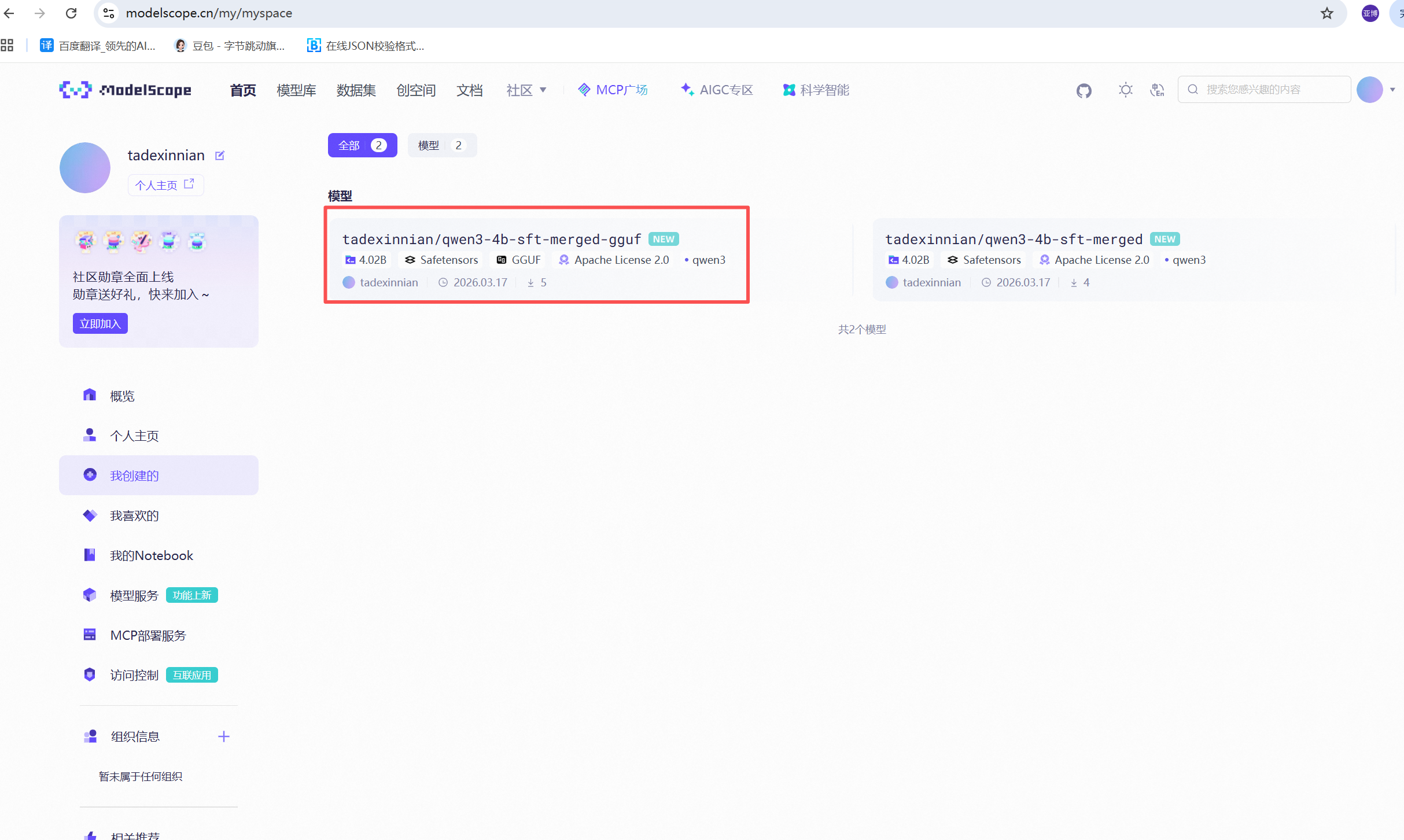Open 模型库 in the top navigation
The image size is (1404, 840).
pyautogui.click(x=296, y=90)
